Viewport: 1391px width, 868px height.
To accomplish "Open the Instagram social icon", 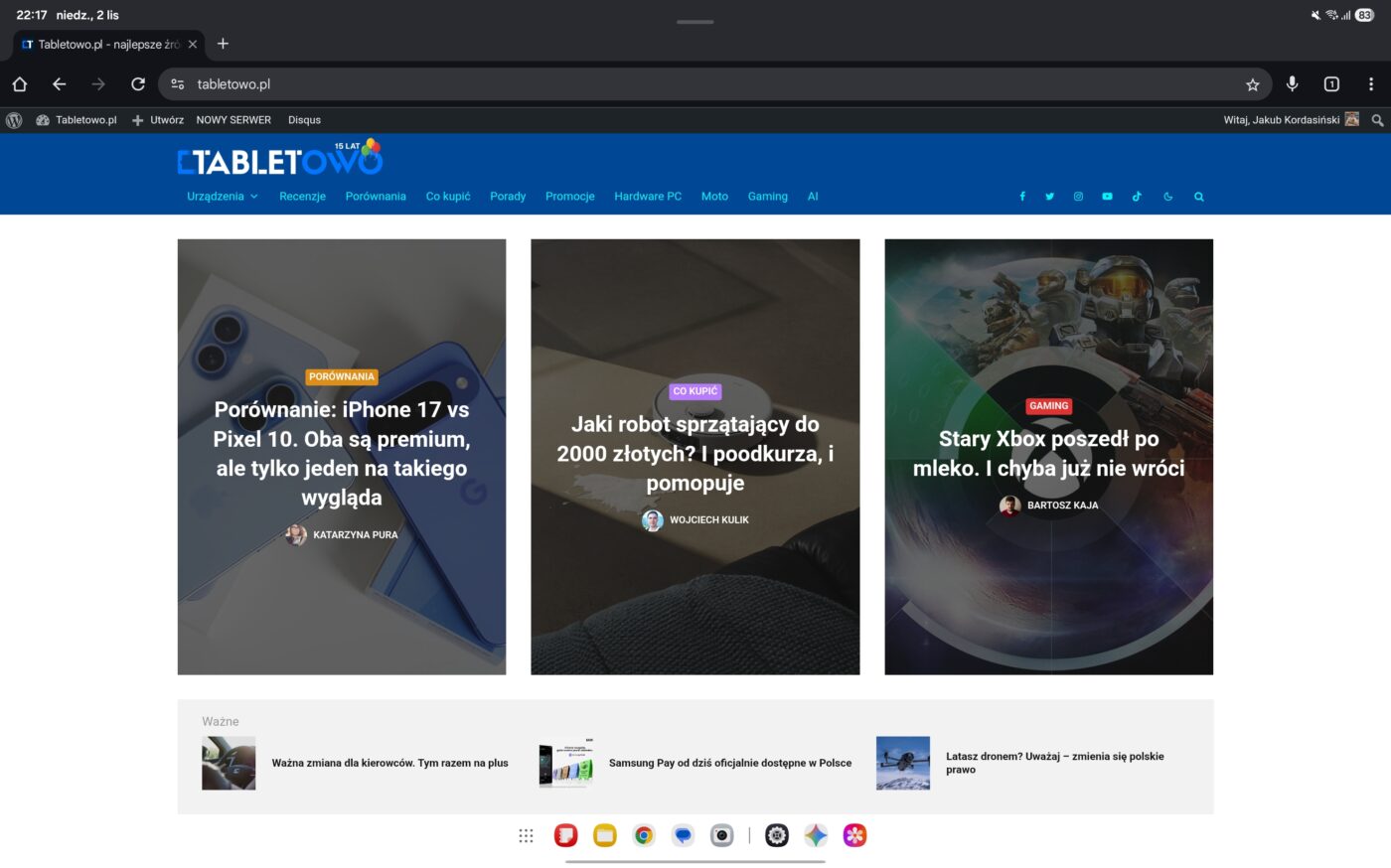I will (1078, 197).
